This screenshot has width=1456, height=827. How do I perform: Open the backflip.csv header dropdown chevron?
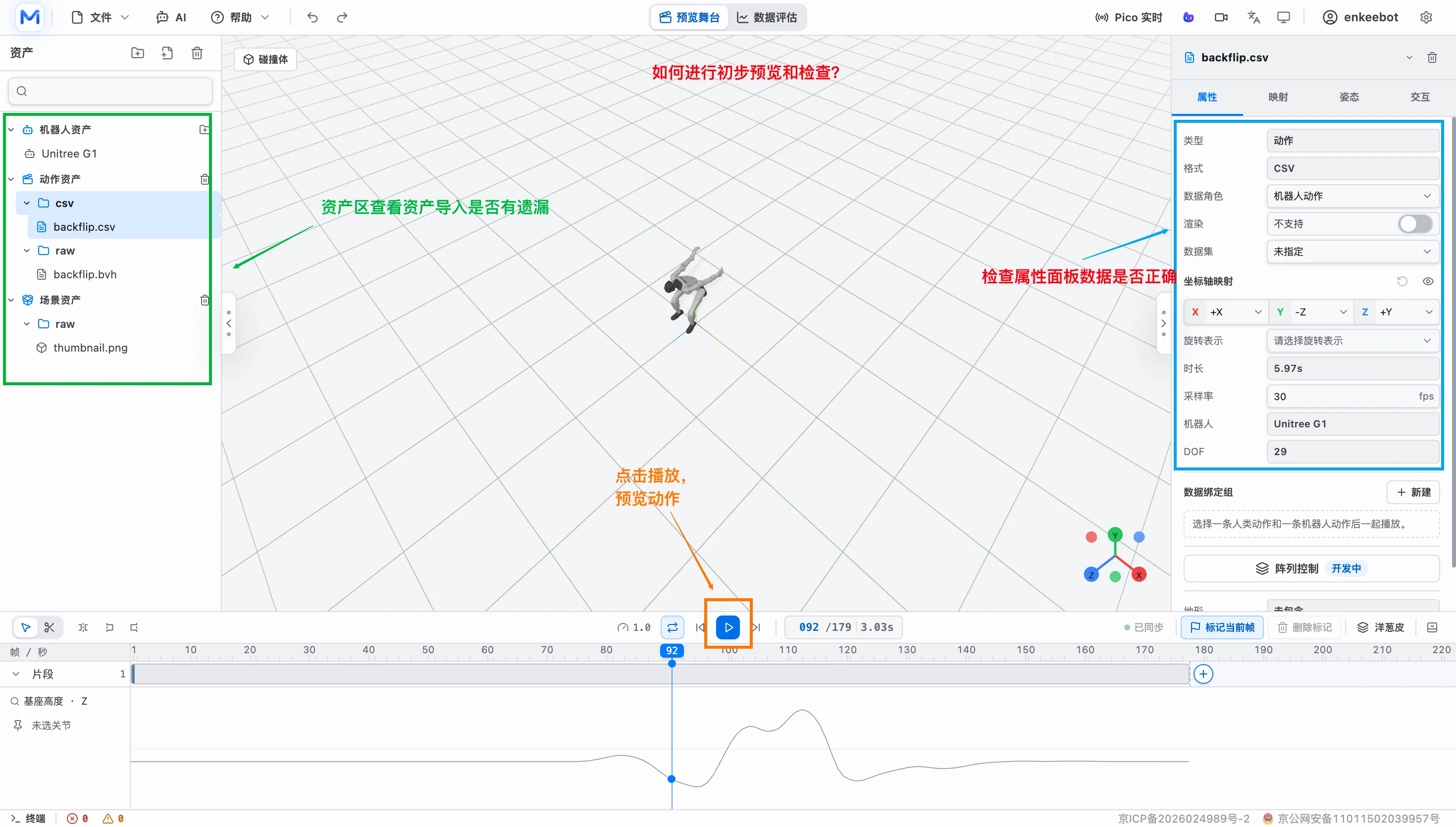click(1409, 57)
